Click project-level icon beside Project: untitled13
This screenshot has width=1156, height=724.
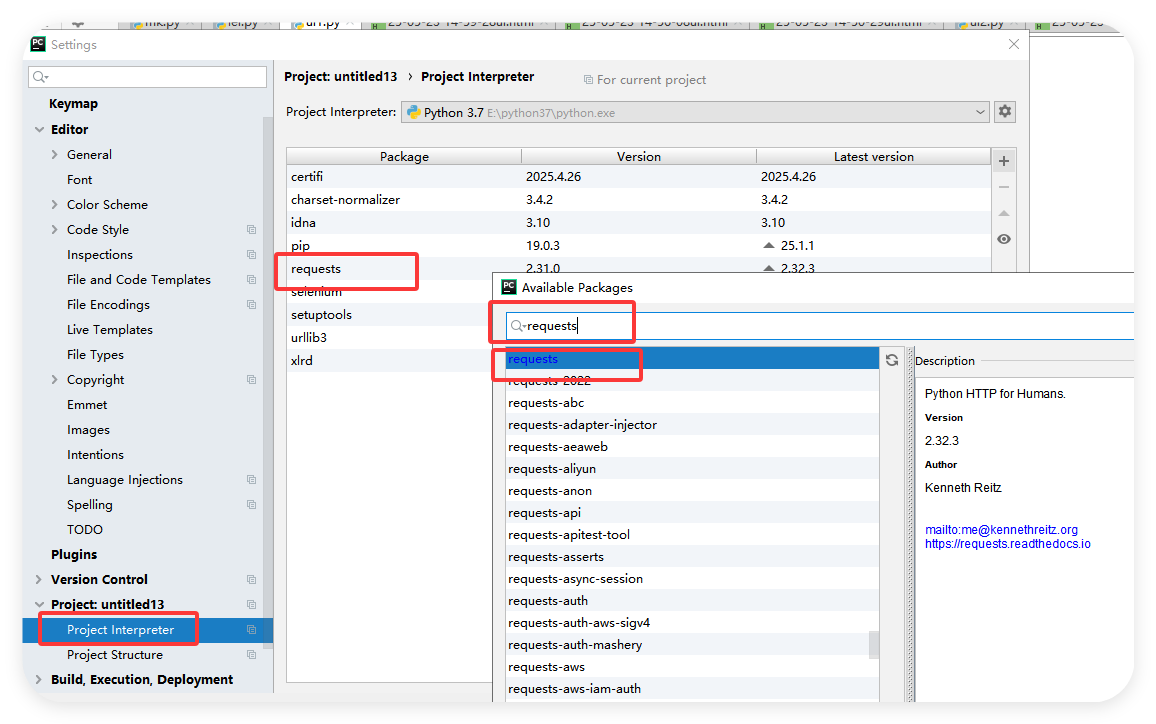pyautogui.click(x=251, y=605)
